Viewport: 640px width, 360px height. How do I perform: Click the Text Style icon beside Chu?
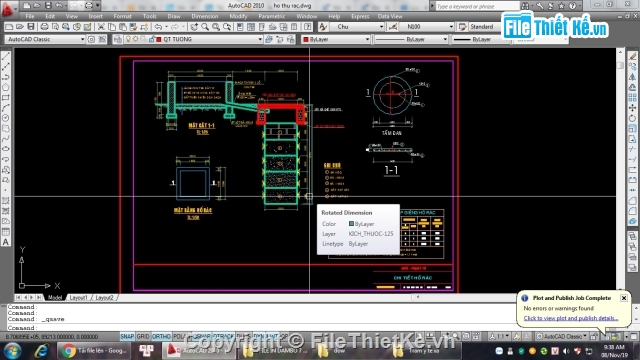point(323,27)
